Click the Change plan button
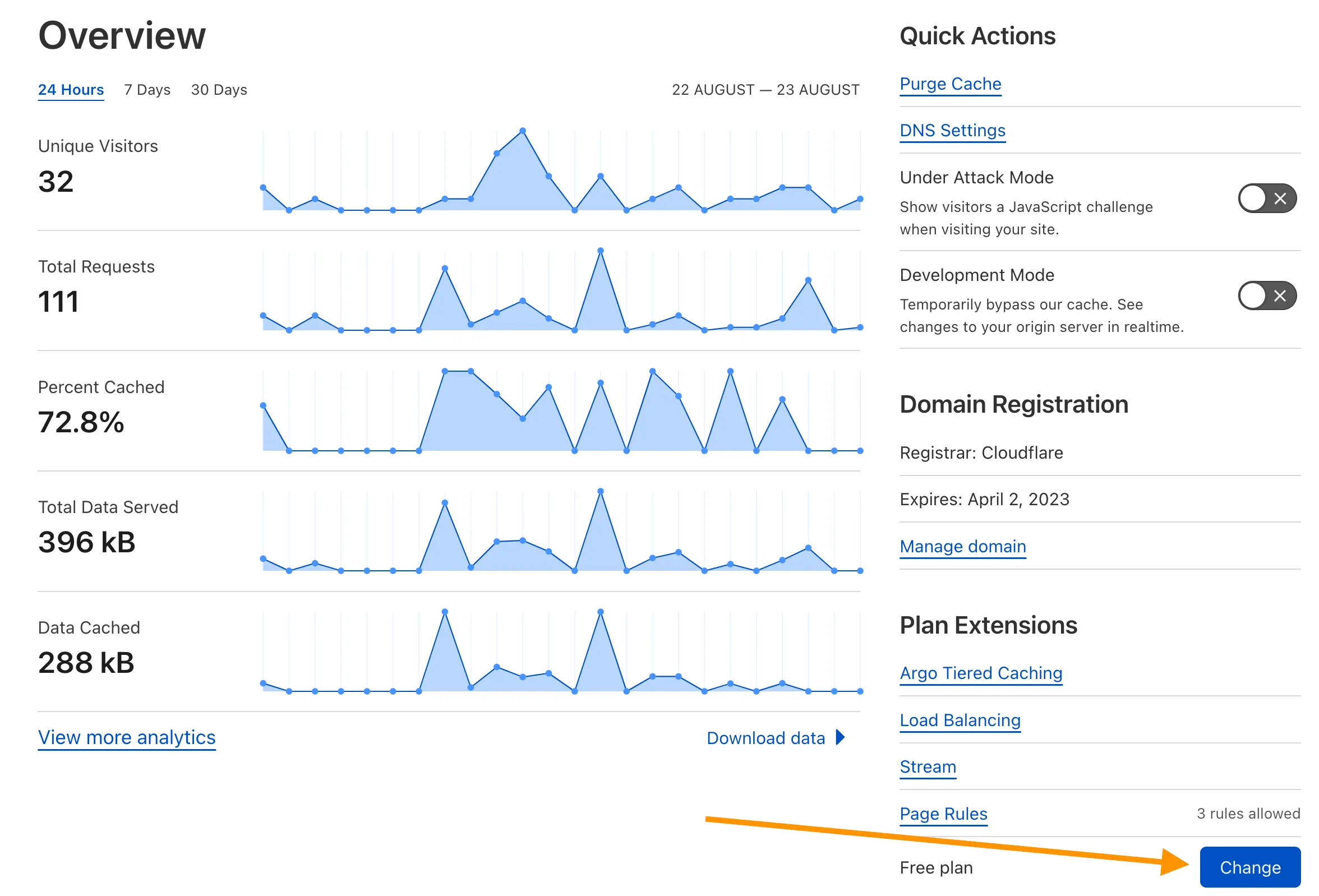 1251,867
